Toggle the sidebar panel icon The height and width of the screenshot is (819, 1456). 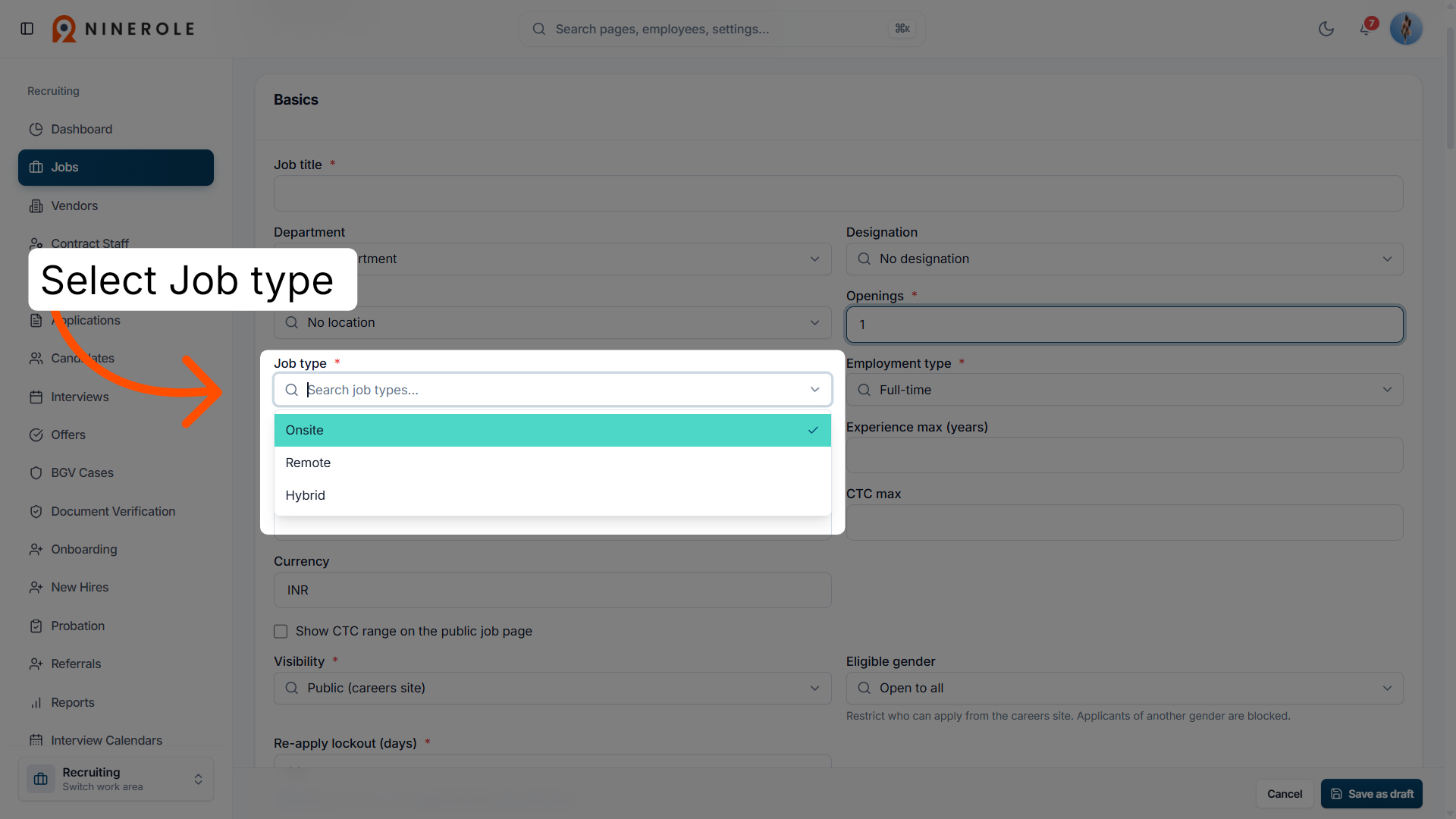(x=27, y=29)
